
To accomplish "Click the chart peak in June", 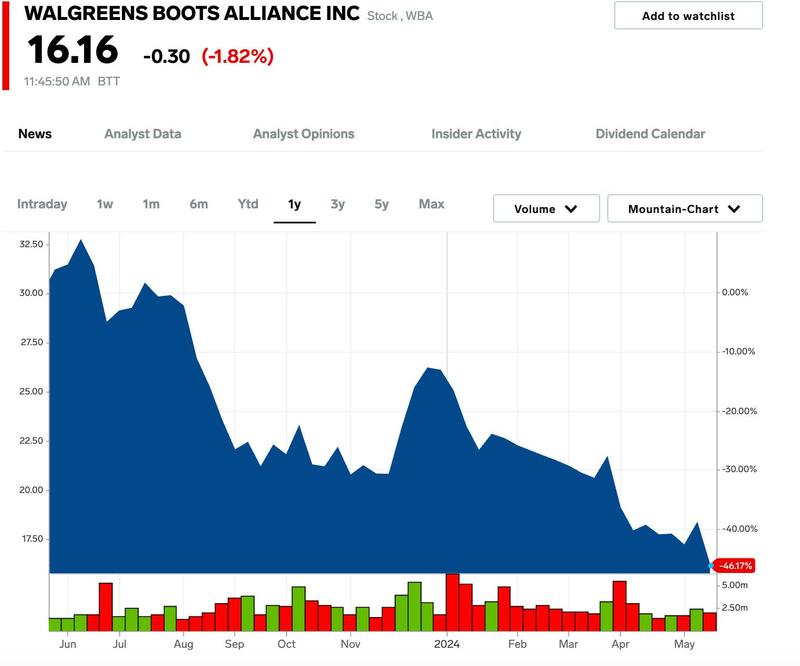I will tap(80, 241).
